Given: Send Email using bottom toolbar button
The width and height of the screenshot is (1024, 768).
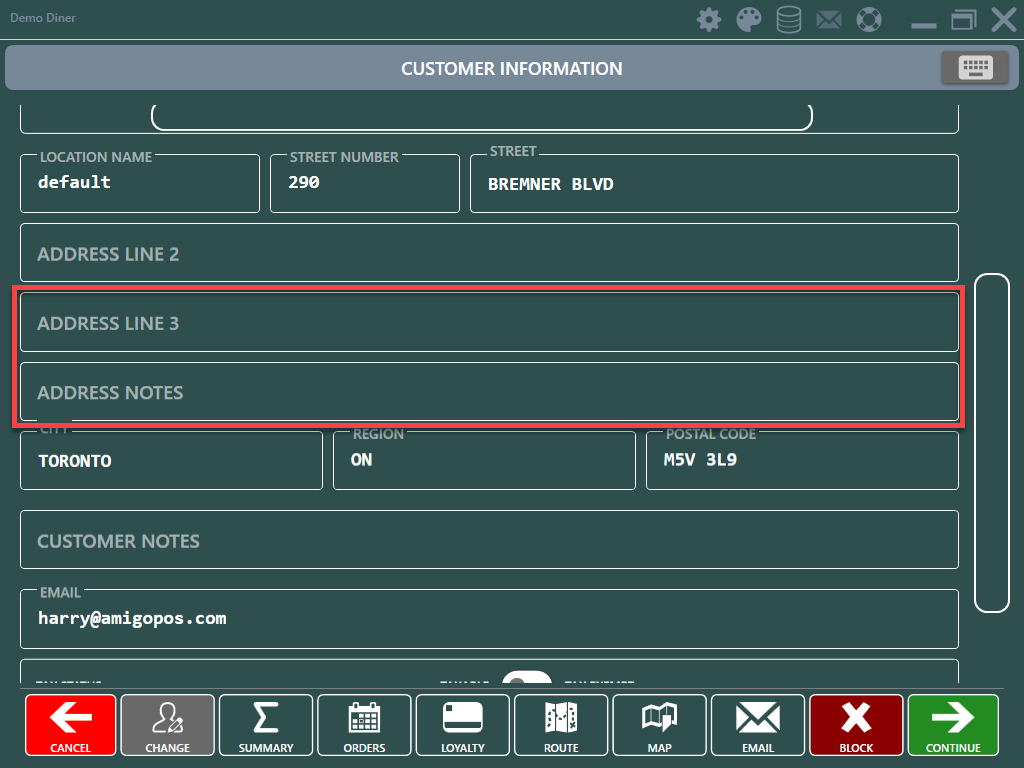Looking at the screenshot, I should 757,725.
